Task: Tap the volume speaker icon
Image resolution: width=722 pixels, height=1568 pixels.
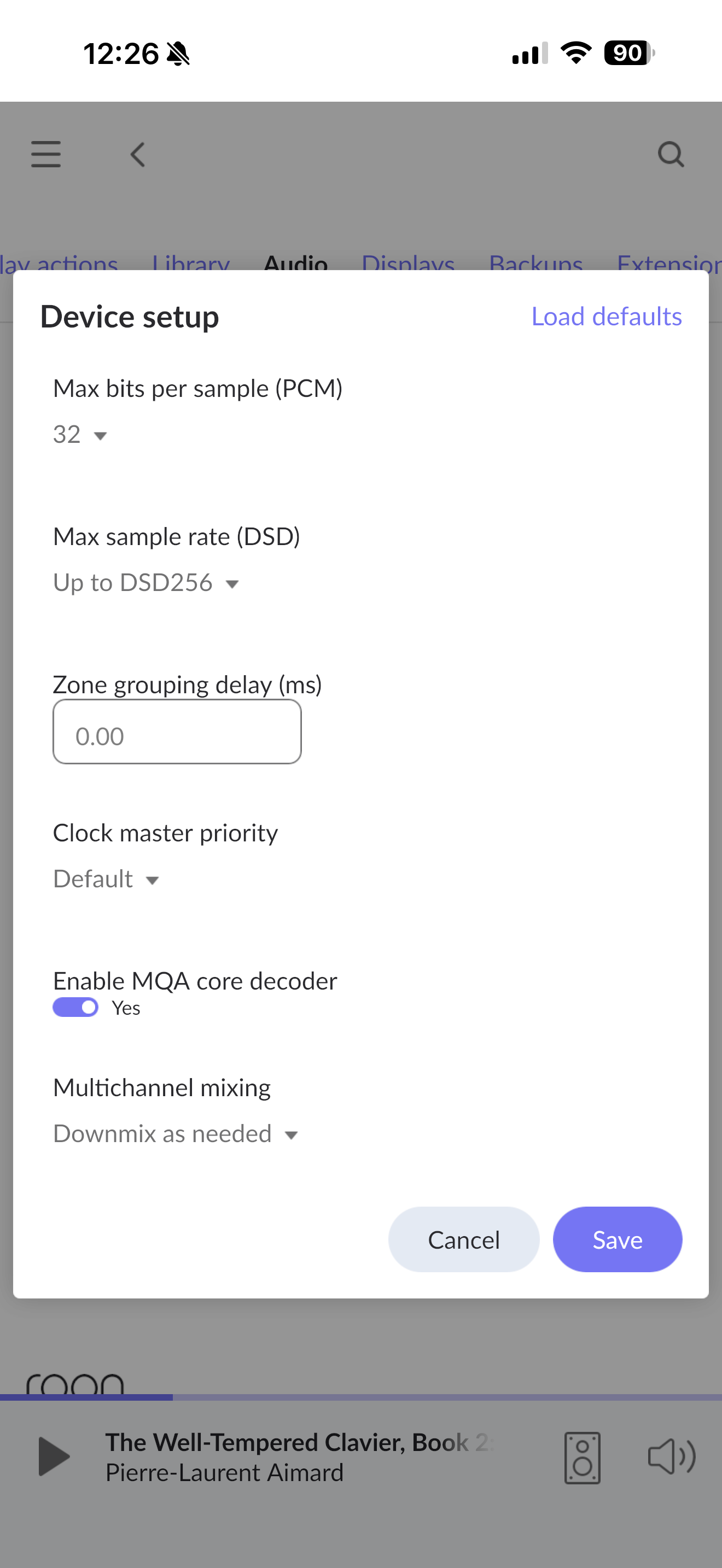Action: point(671,1456)
